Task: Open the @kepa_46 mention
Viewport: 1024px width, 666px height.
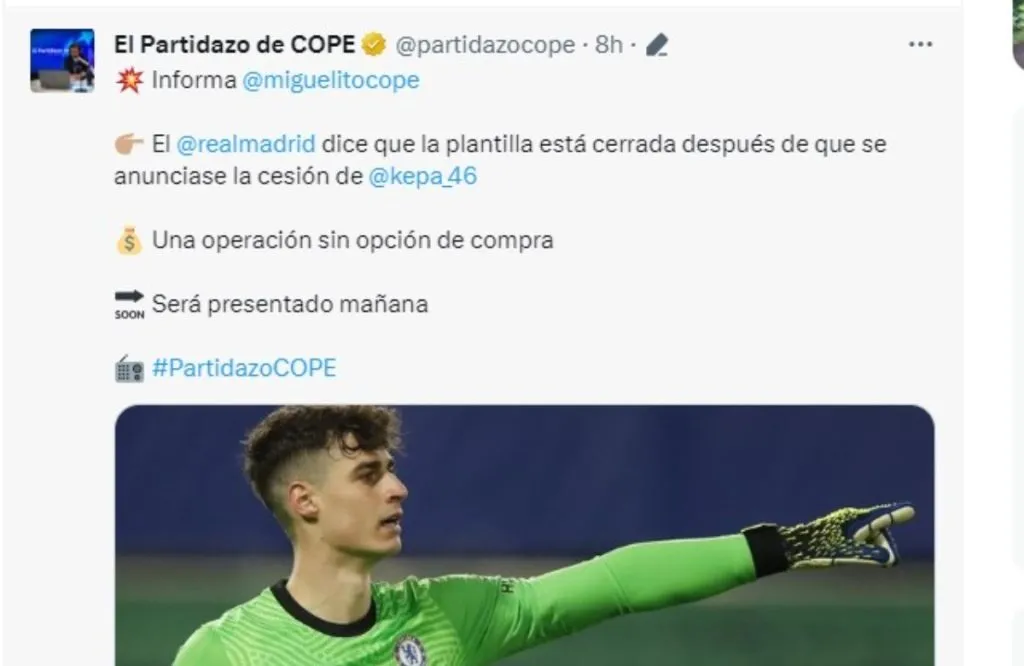Action: (x=423, y=176)
